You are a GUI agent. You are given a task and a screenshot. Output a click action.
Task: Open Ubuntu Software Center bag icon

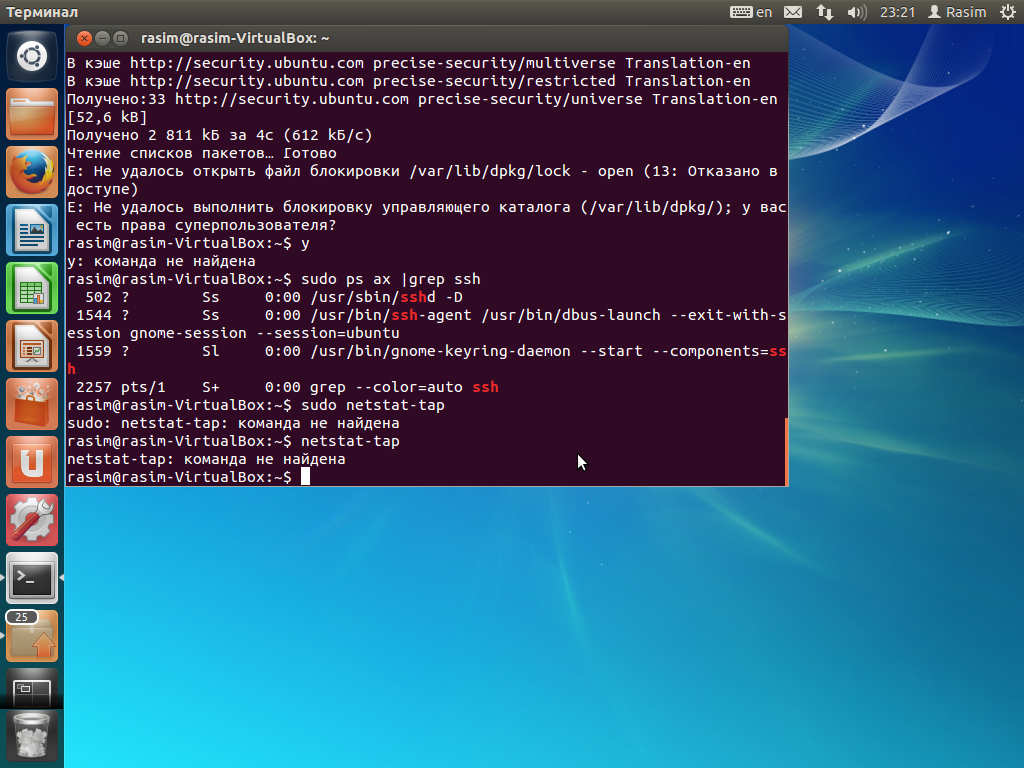pos(32,405)
